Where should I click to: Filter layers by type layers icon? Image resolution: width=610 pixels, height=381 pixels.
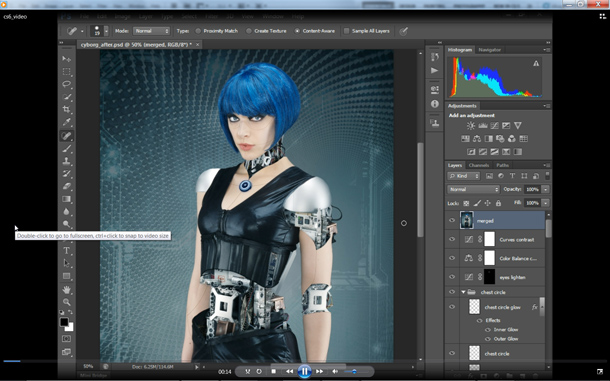[x=512, y=176]
